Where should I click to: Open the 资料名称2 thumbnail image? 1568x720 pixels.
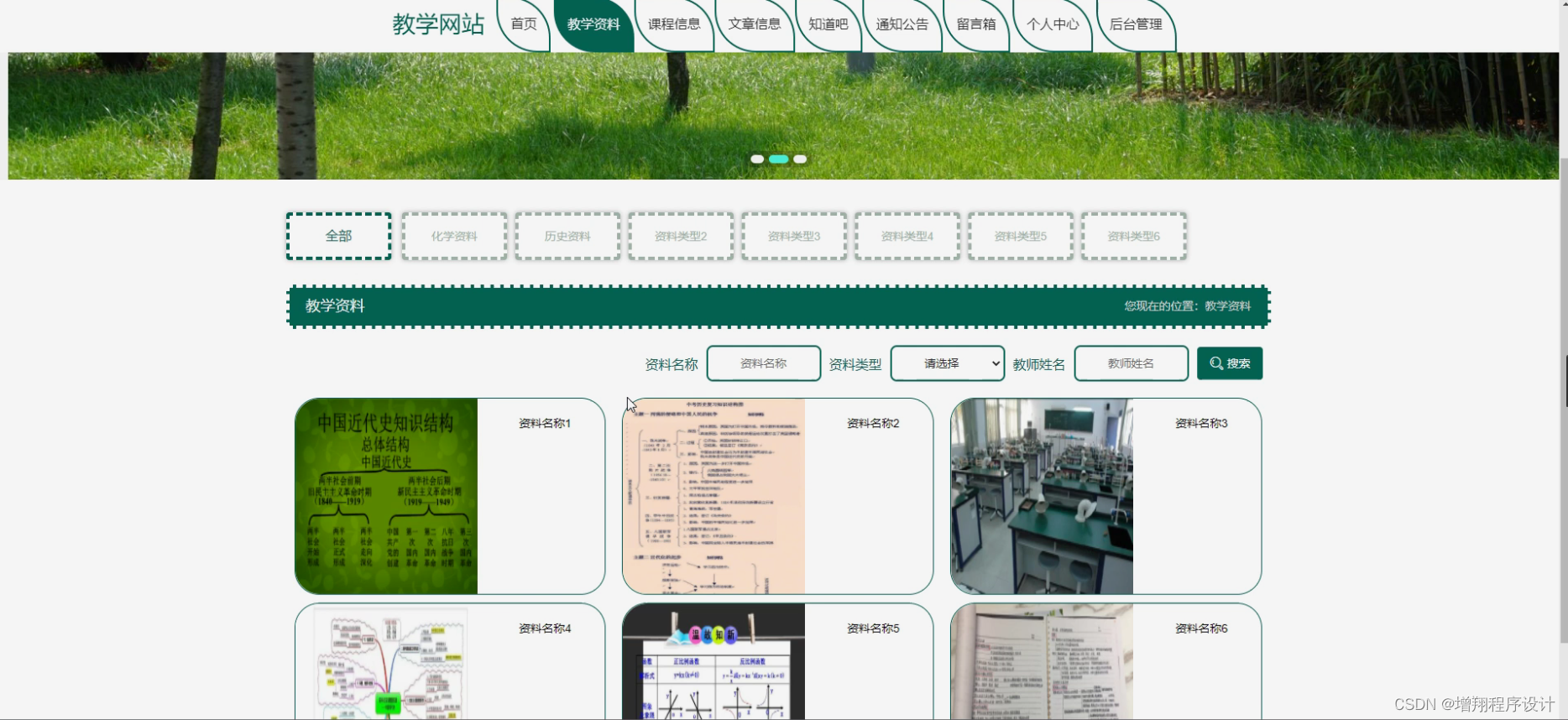pyautogui.click(x=713, y=496)
